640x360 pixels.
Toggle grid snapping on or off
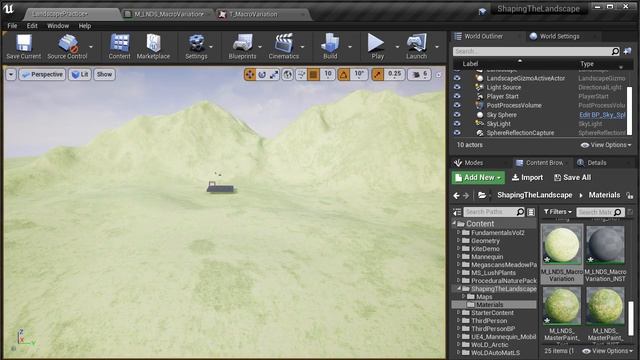coord(313,74)
